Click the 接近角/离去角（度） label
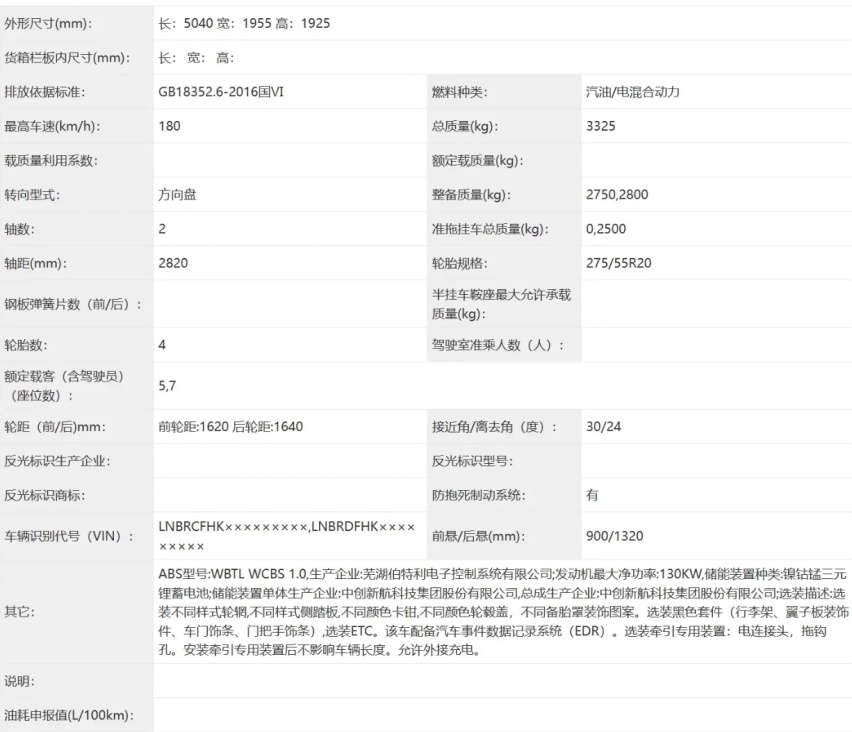Image resolution: width=852 pixels, height=732 pixels. [494, 427]
